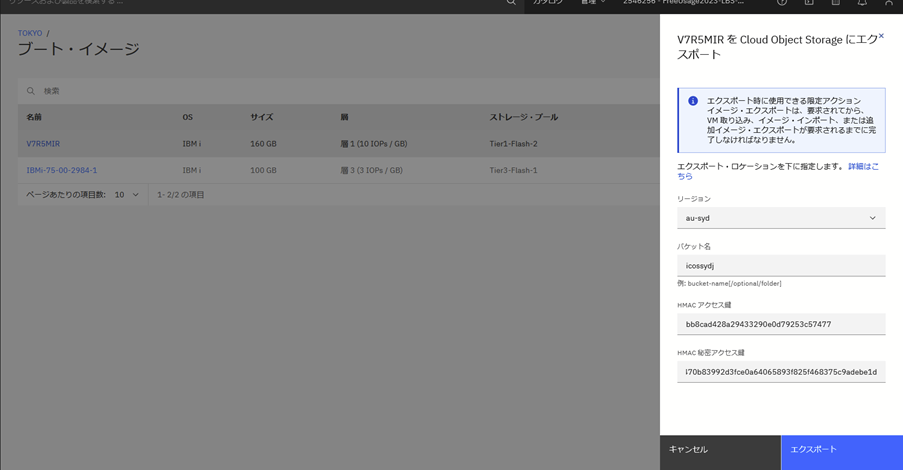This screenshot has height=470, width=903.
Task: Click the bucket name field containing icossydj
Action: coord(781,266)
